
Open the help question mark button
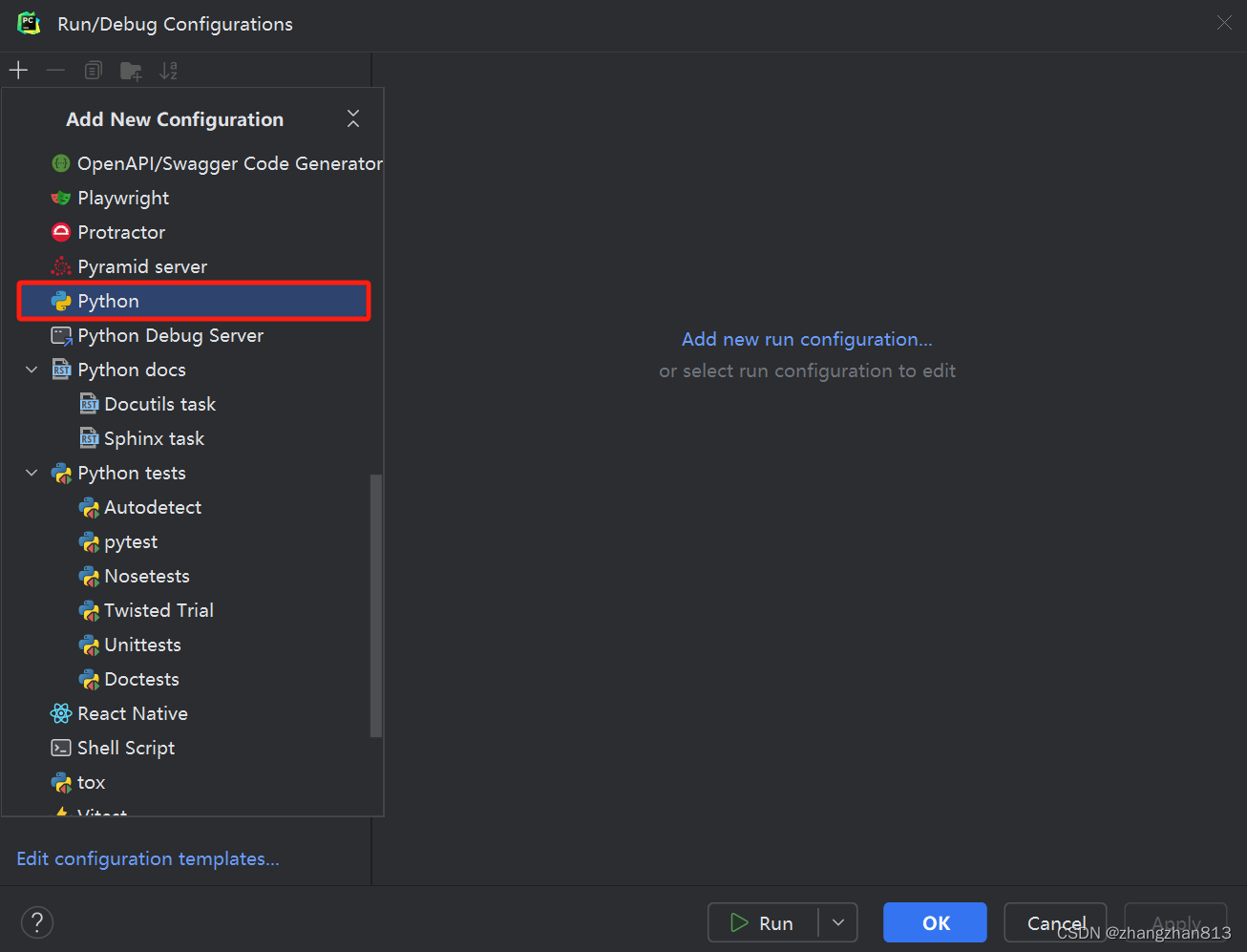pos(37,922)
